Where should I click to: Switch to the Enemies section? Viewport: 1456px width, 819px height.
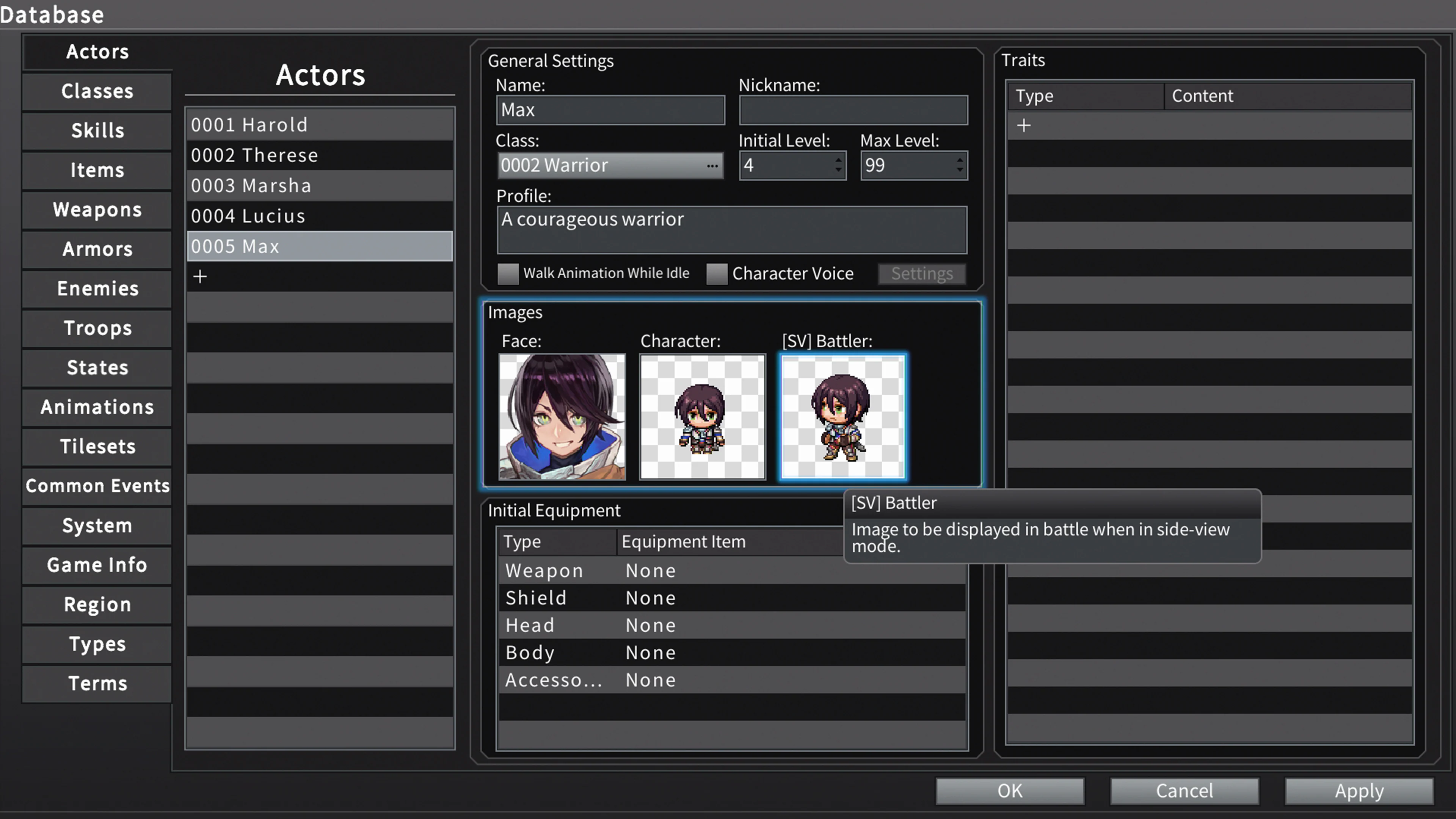pyautogui.click(x=97, y=288)
